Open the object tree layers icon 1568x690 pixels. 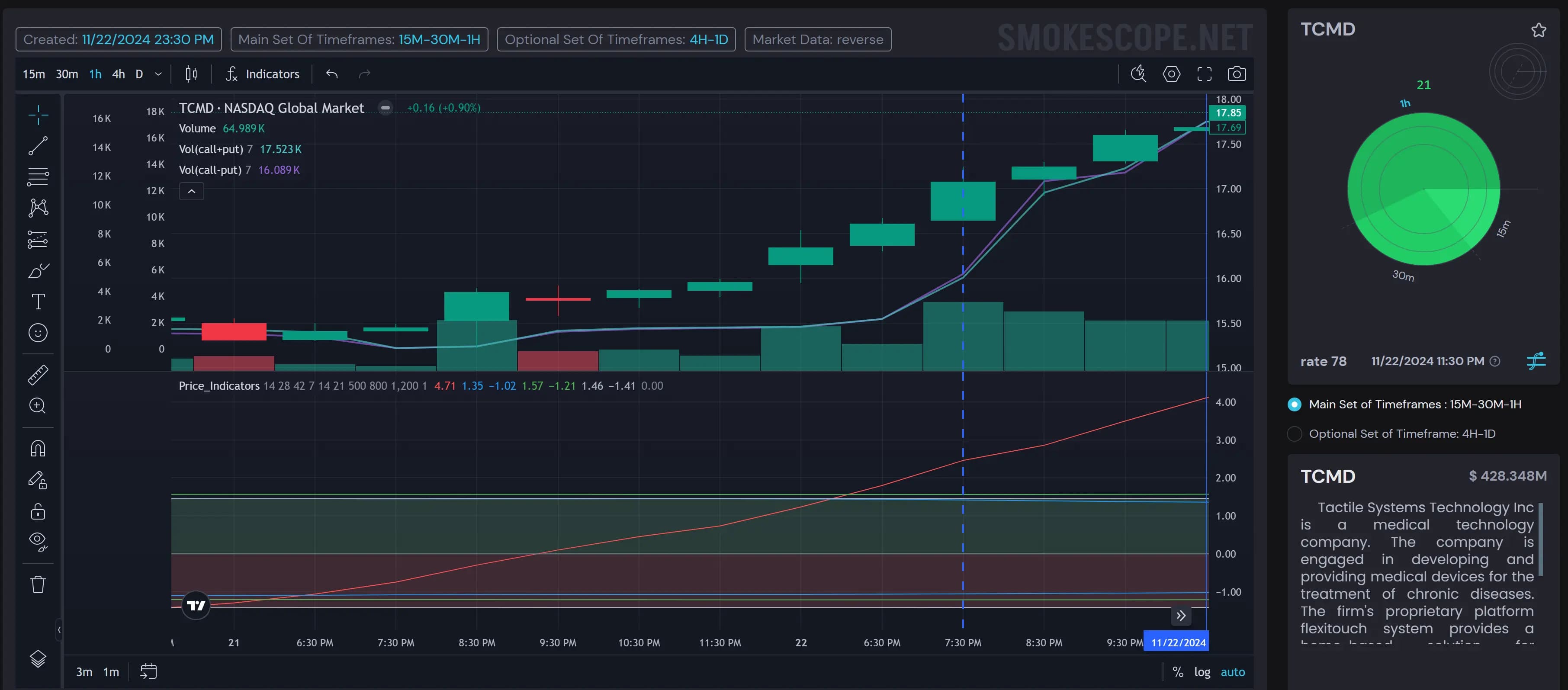click(38, 659)
